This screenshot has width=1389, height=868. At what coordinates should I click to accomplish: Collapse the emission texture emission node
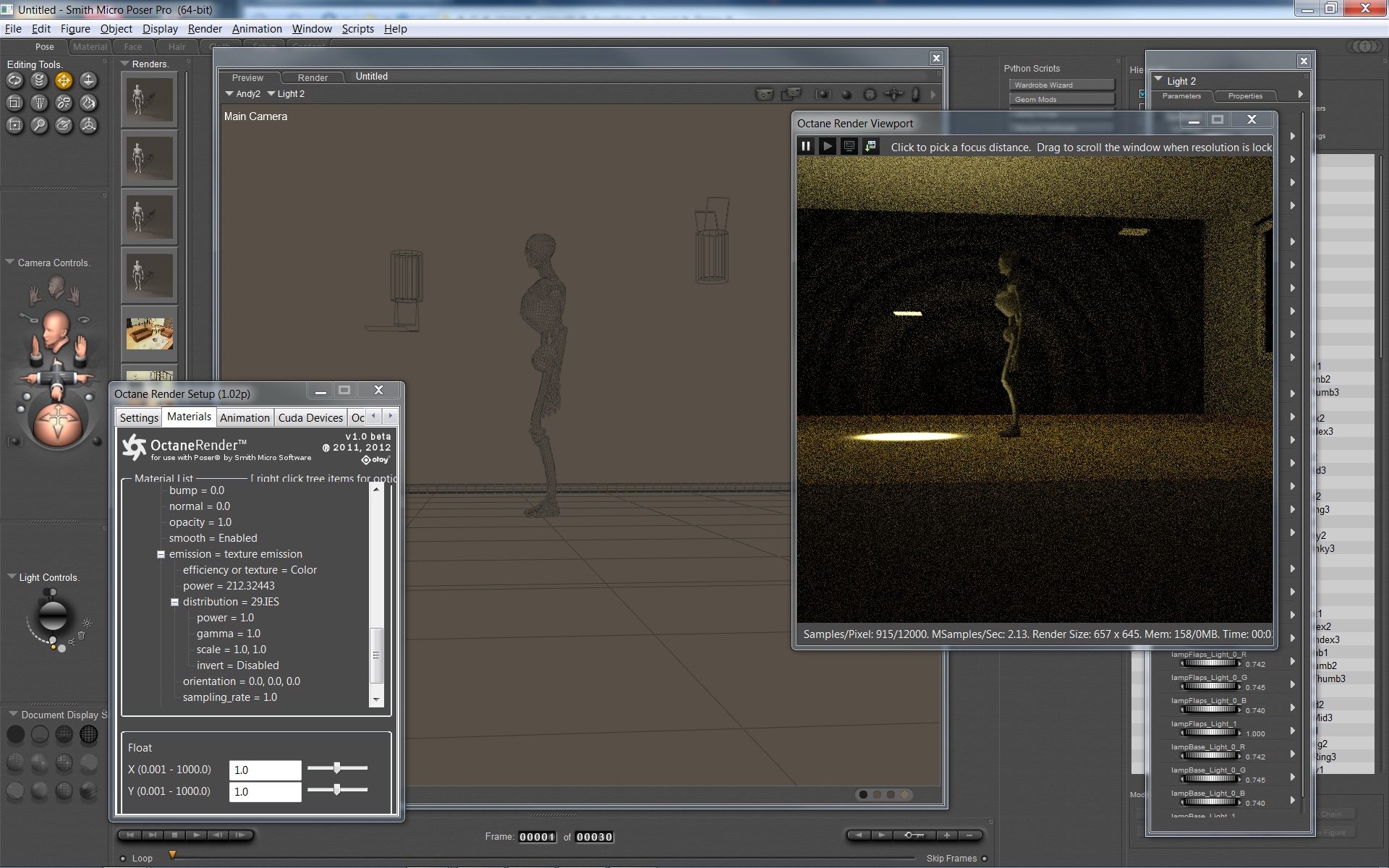tap(161, 554)
